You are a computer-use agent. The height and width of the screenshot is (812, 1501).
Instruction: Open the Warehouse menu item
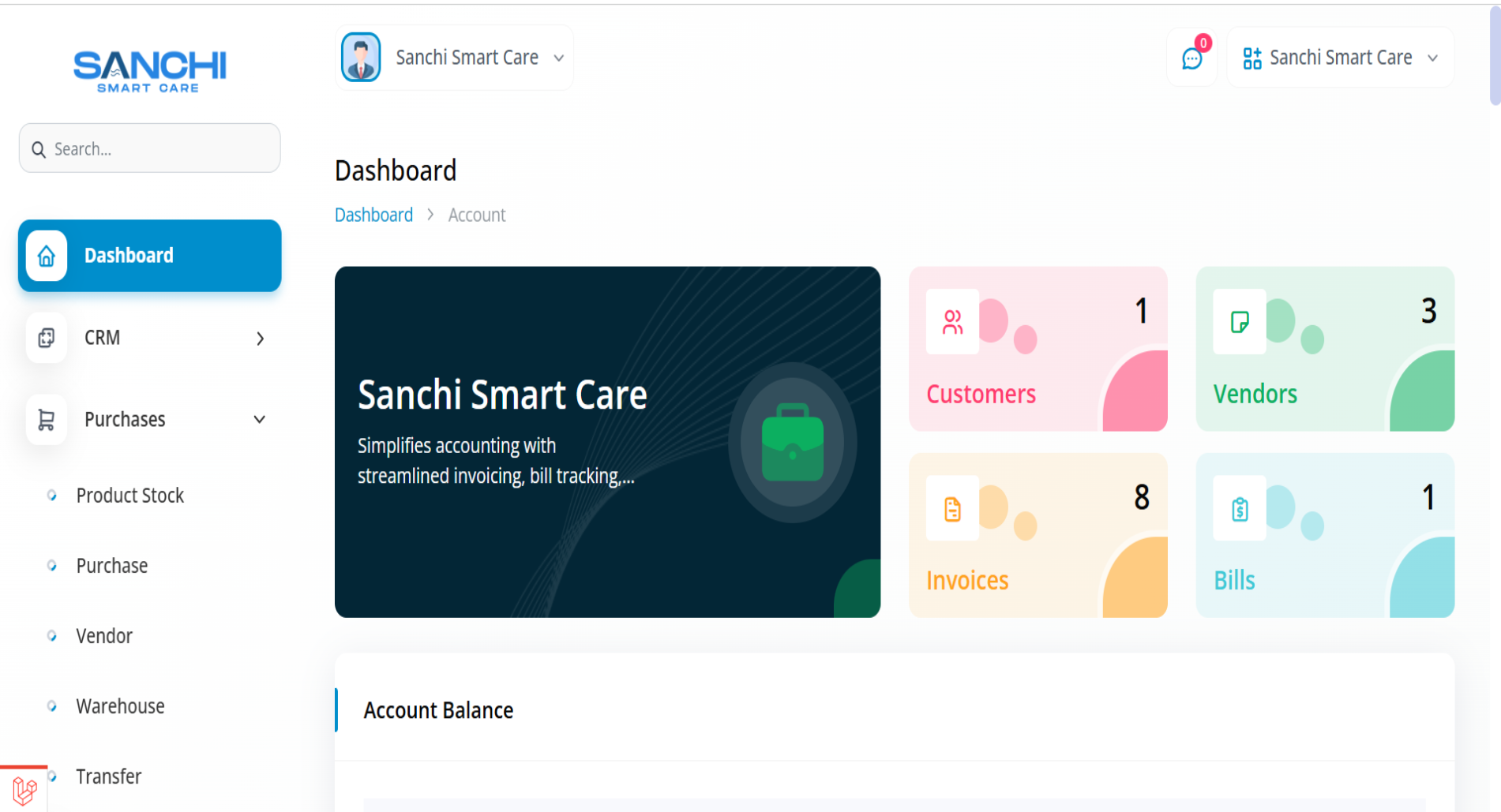120,706
